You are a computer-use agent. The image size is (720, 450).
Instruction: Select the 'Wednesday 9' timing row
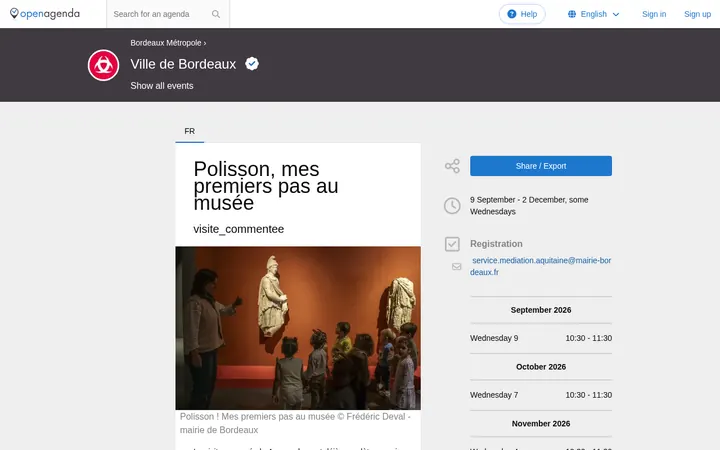(540, 338)
